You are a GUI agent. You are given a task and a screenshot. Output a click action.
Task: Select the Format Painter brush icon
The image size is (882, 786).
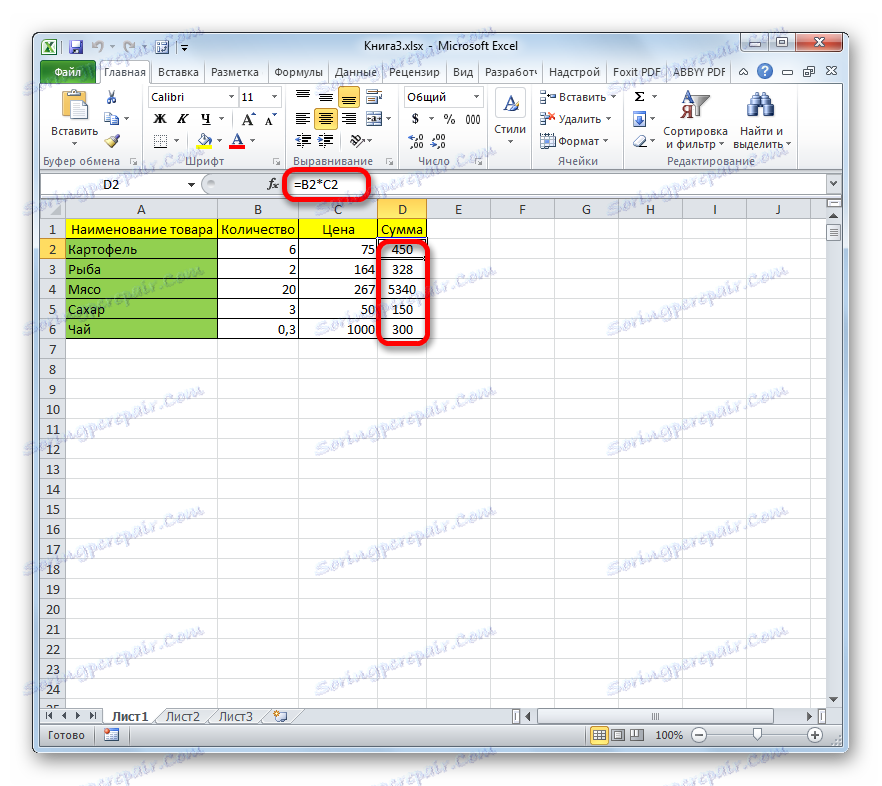[x=112, y=141]
